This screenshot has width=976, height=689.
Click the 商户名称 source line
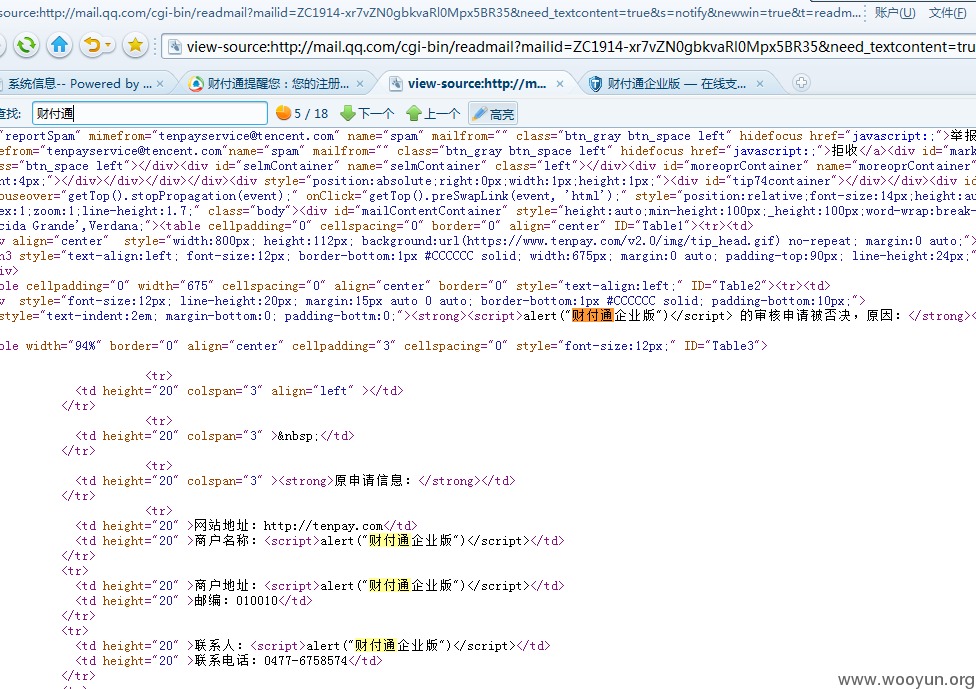[x=320, y=541]
